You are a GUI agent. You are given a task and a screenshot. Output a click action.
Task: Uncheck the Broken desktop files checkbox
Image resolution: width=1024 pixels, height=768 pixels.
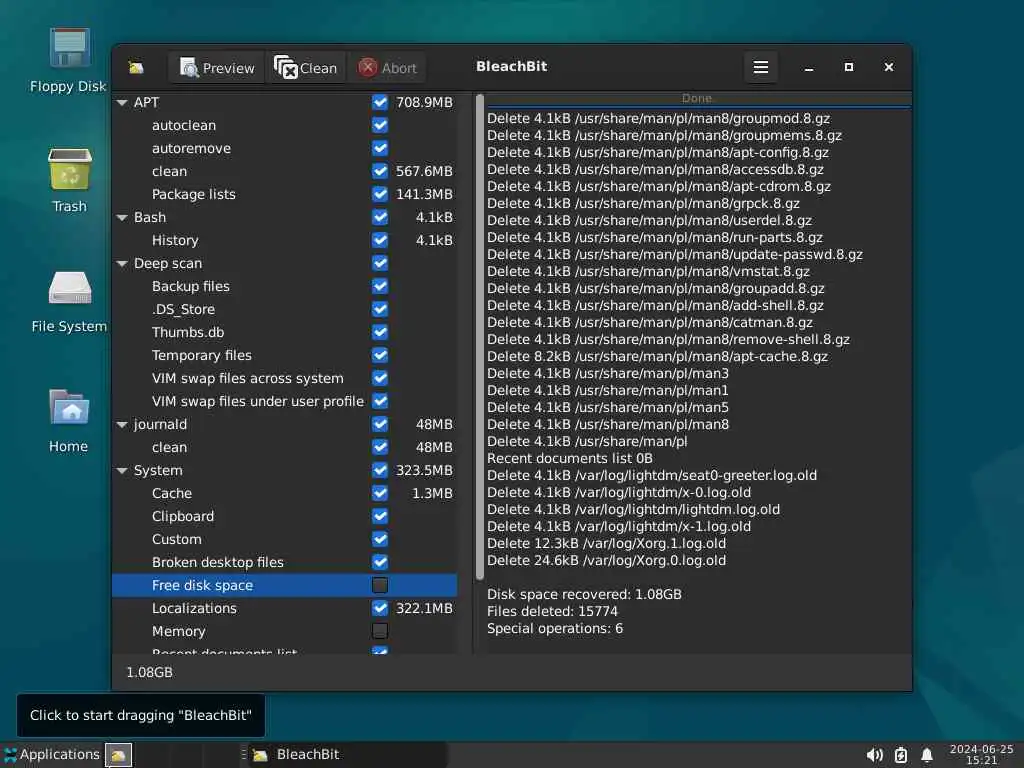click(380, 562)
